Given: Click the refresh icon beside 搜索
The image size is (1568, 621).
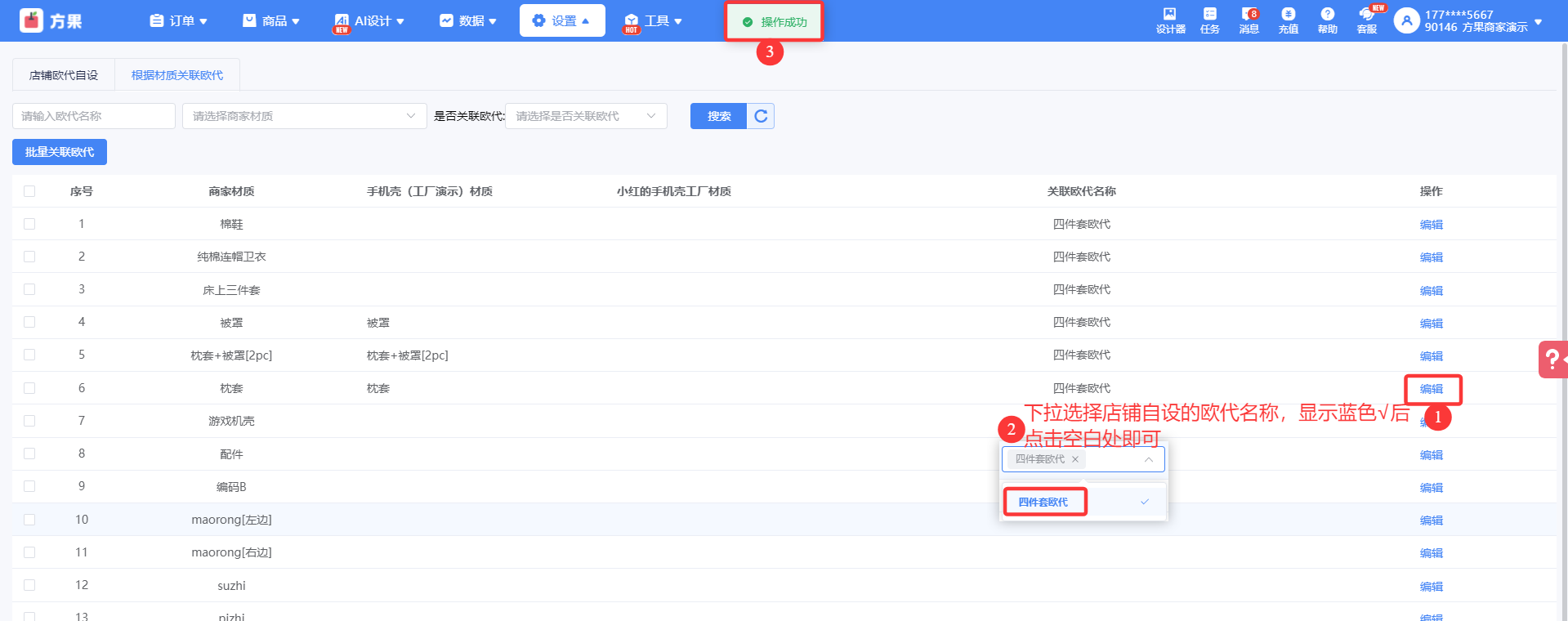Looking at the screenshot, I should click(761, 116).
